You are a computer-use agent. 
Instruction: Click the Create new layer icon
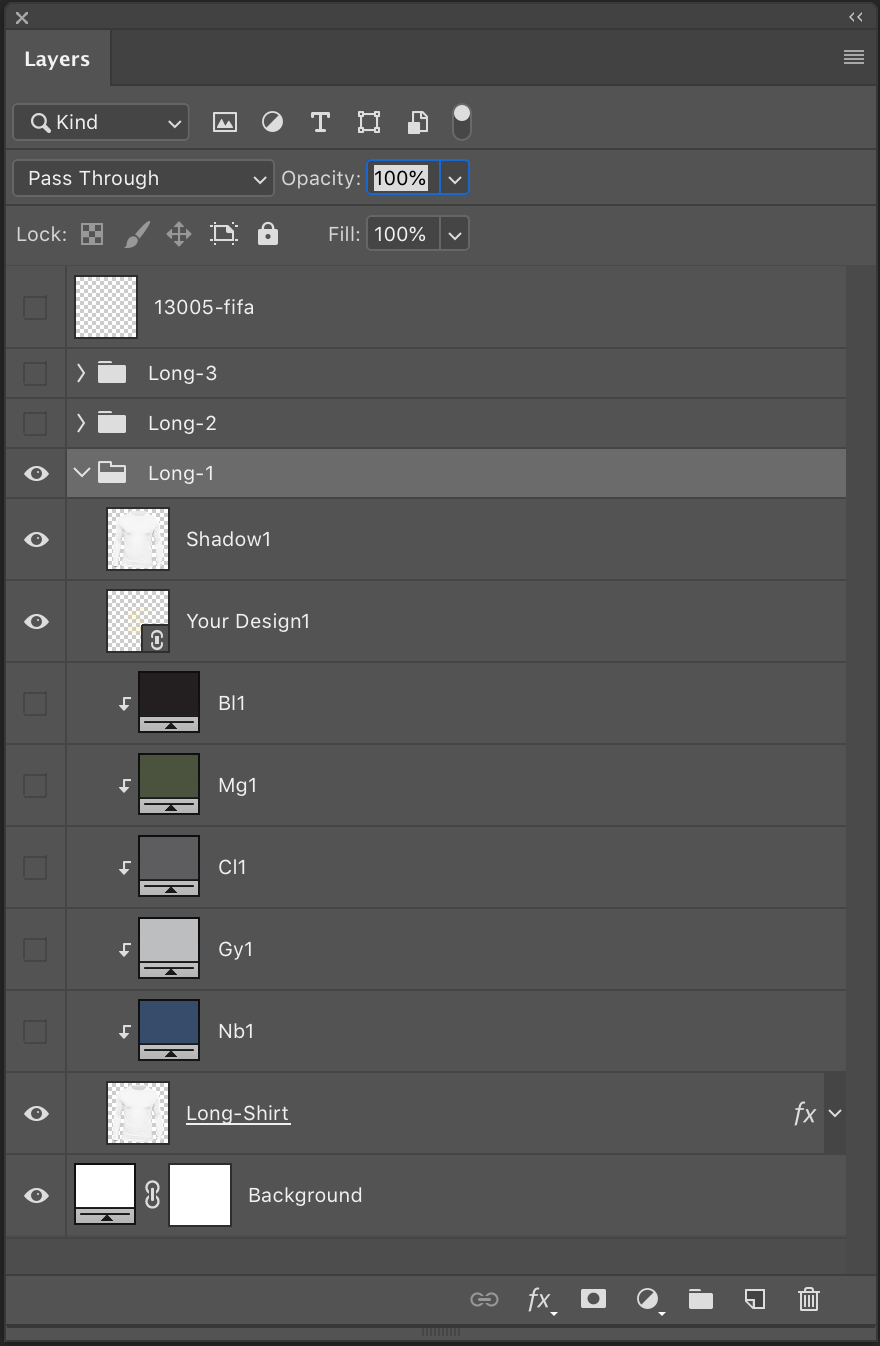point(754,1299)
